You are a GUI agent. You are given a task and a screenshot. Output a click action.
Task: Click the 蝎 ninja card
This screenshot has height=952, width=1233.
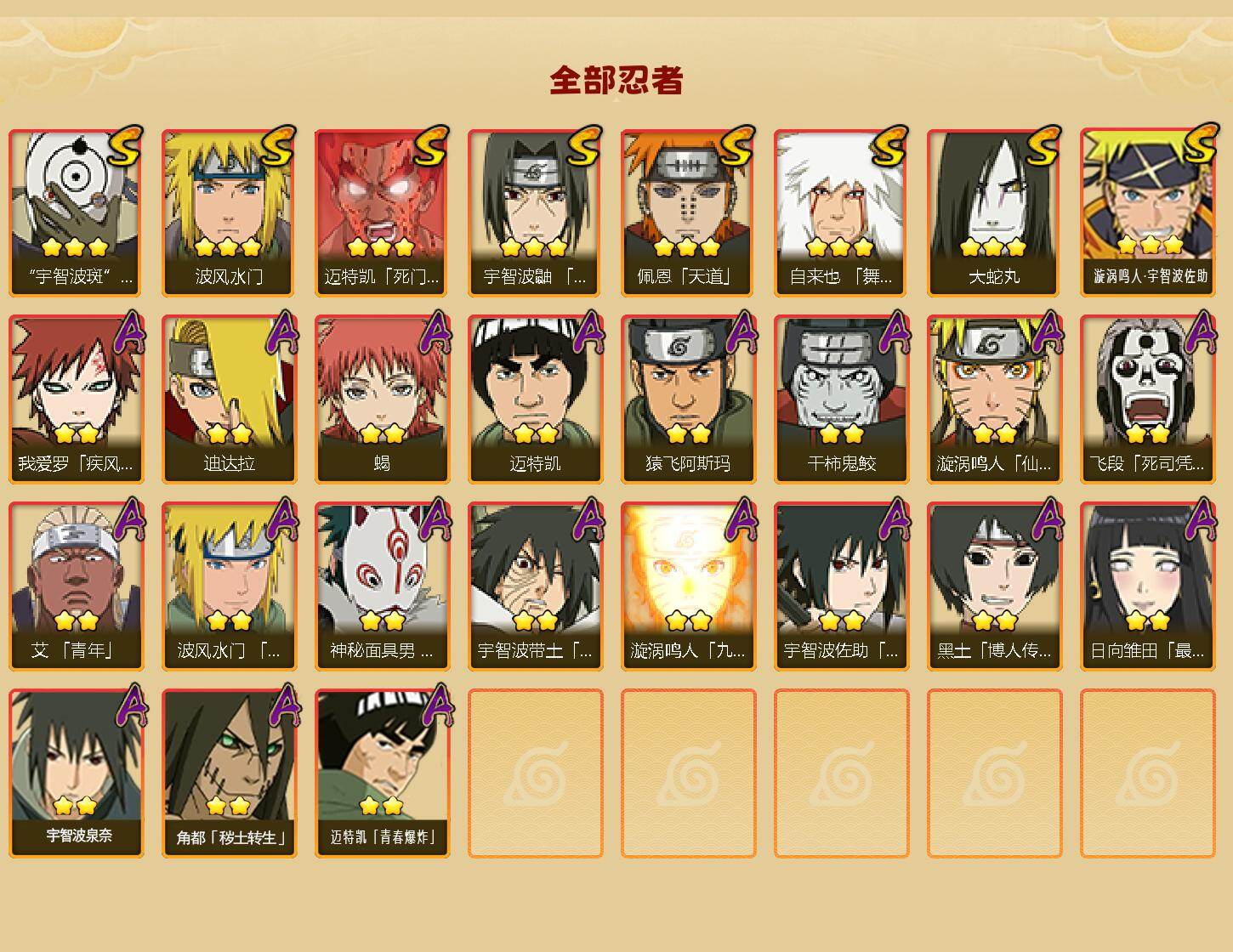coord(382,399)
